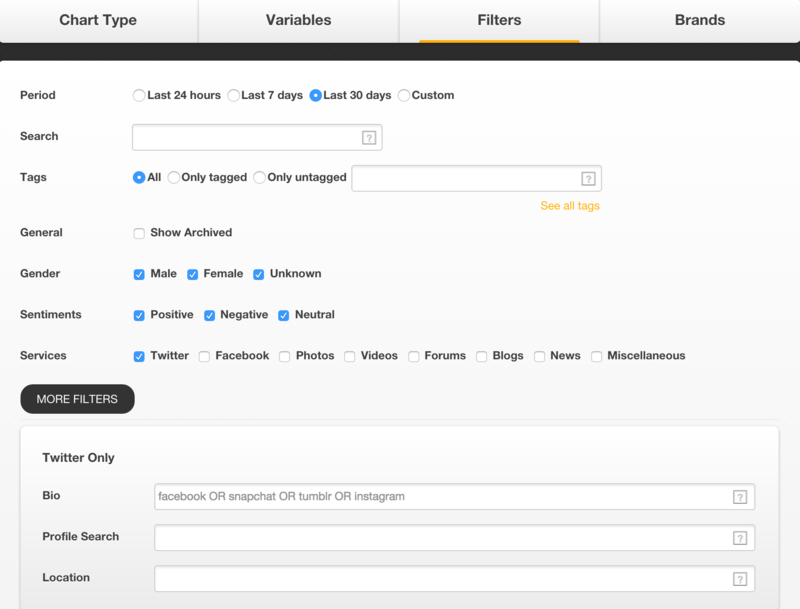Select Only tagged radio option
Viewport: 800px width, 609px height.
pos(174,178)
